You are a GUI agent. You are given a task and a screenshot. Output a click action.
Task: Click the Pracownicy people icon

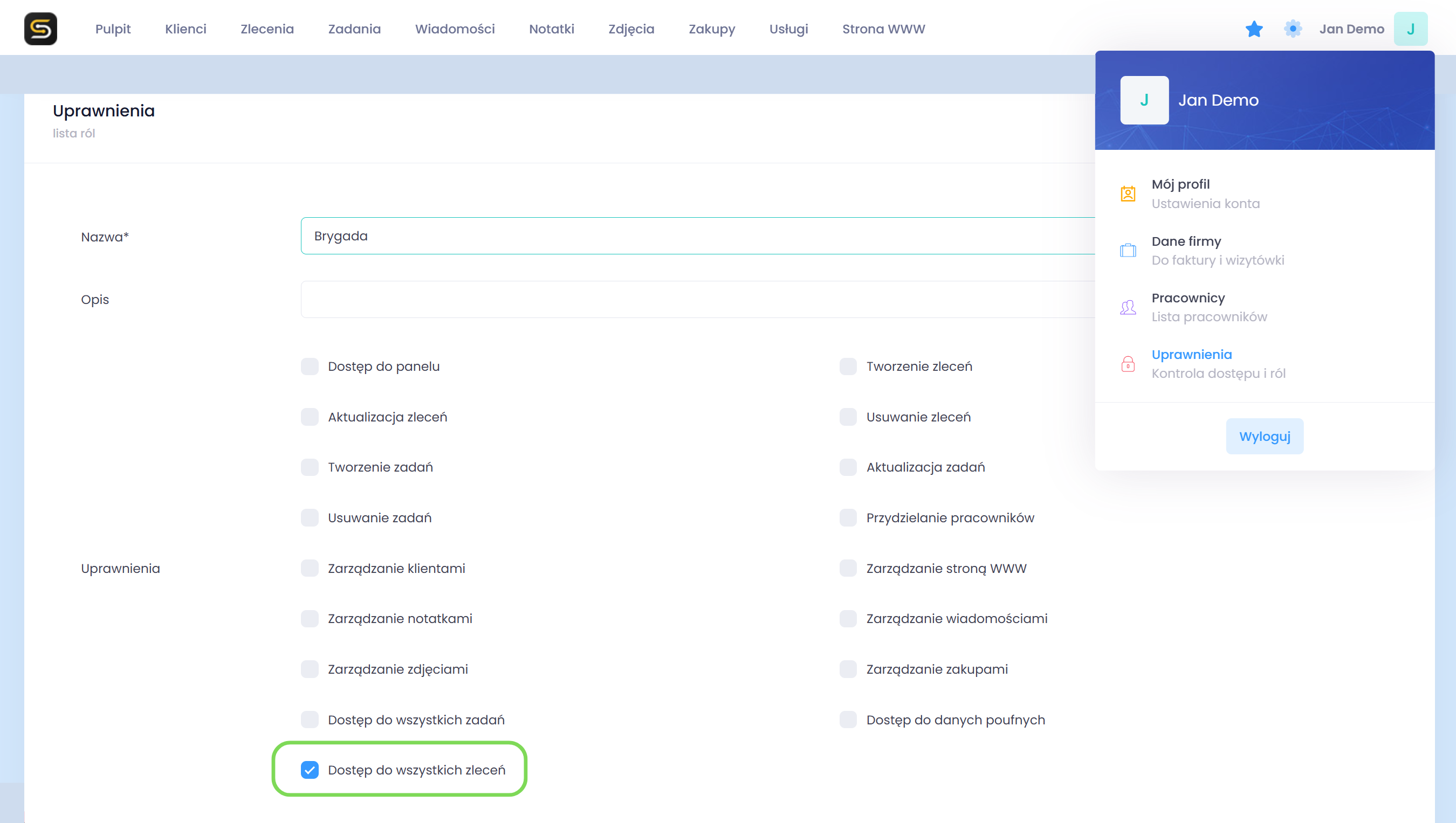(x=1128, y=307)
